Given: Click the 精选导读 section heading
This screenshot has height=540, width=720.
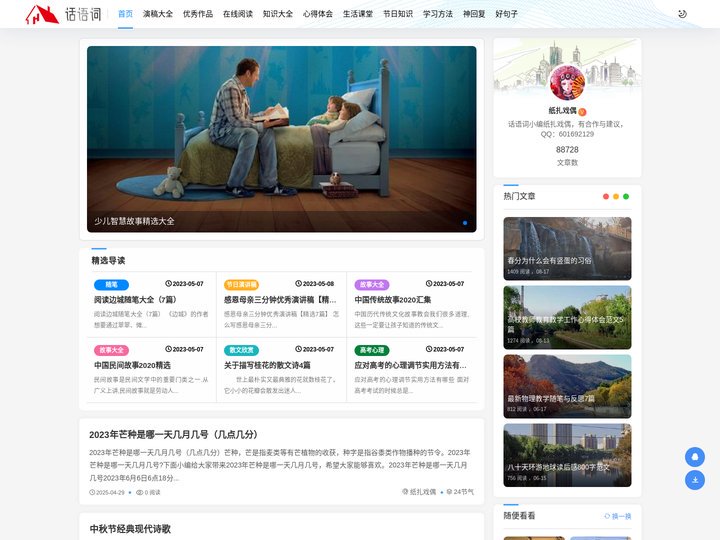Looking at the screenshot, I should (x=108, y=261).
